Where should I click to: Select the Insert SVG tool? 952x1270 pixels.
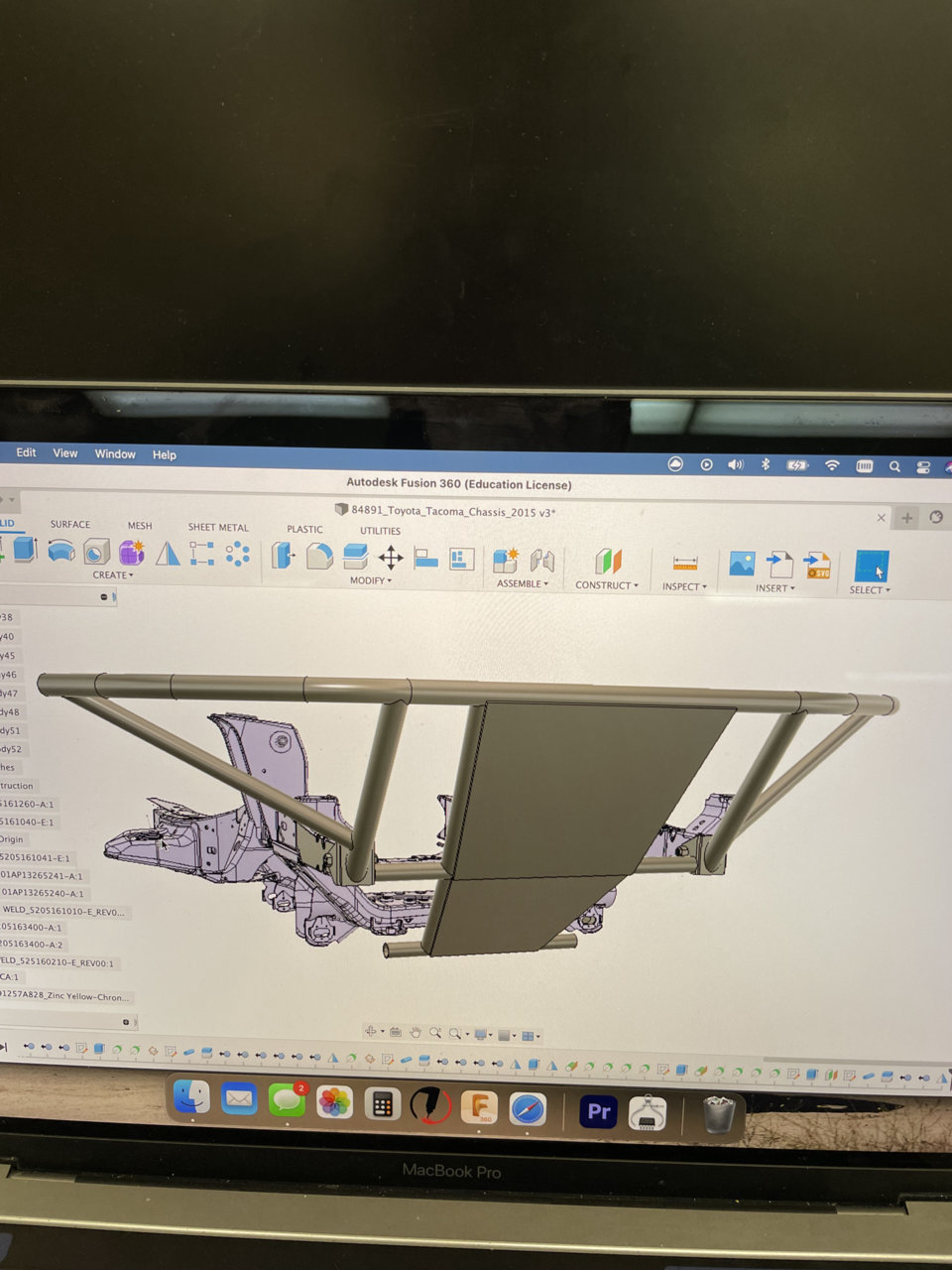[817, 566]
